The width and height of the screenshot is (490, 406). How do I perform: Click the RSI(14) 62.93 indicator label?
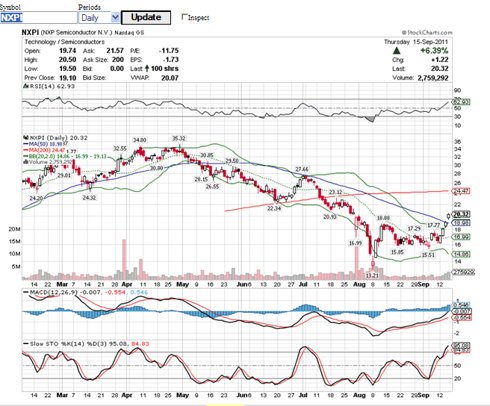[52, 86]
